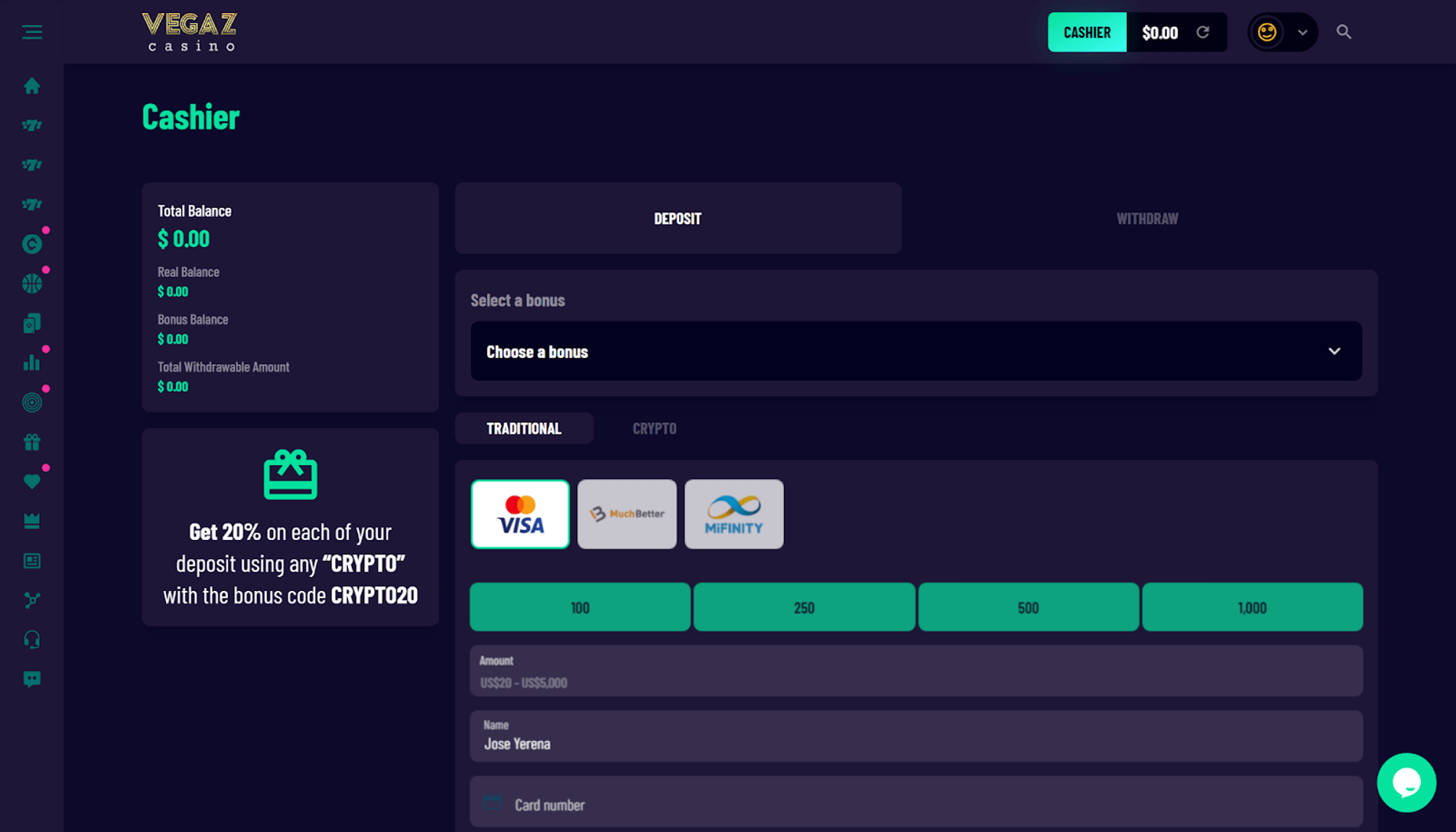Switch to CRYPTO payment tab
The image size is (1456, 832).
(654, 428)
